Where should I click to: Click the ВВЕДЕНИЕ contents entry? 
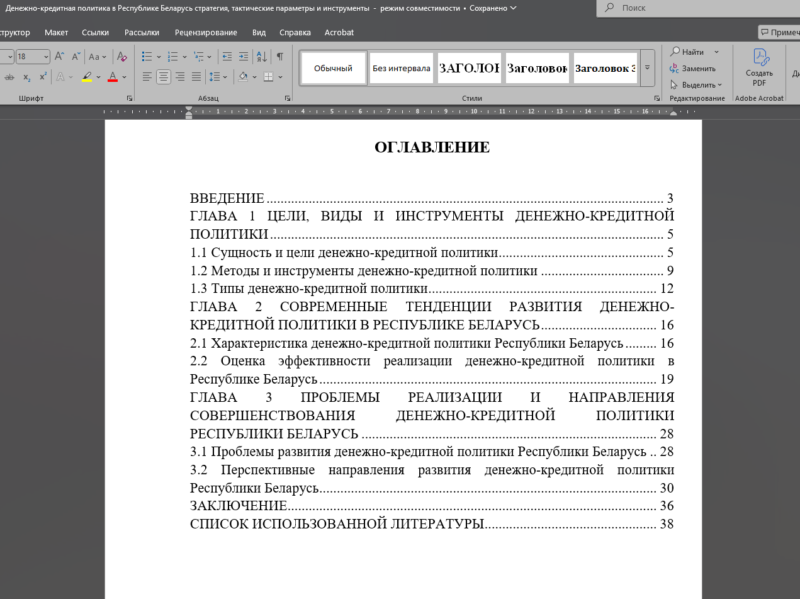point(432,198)
